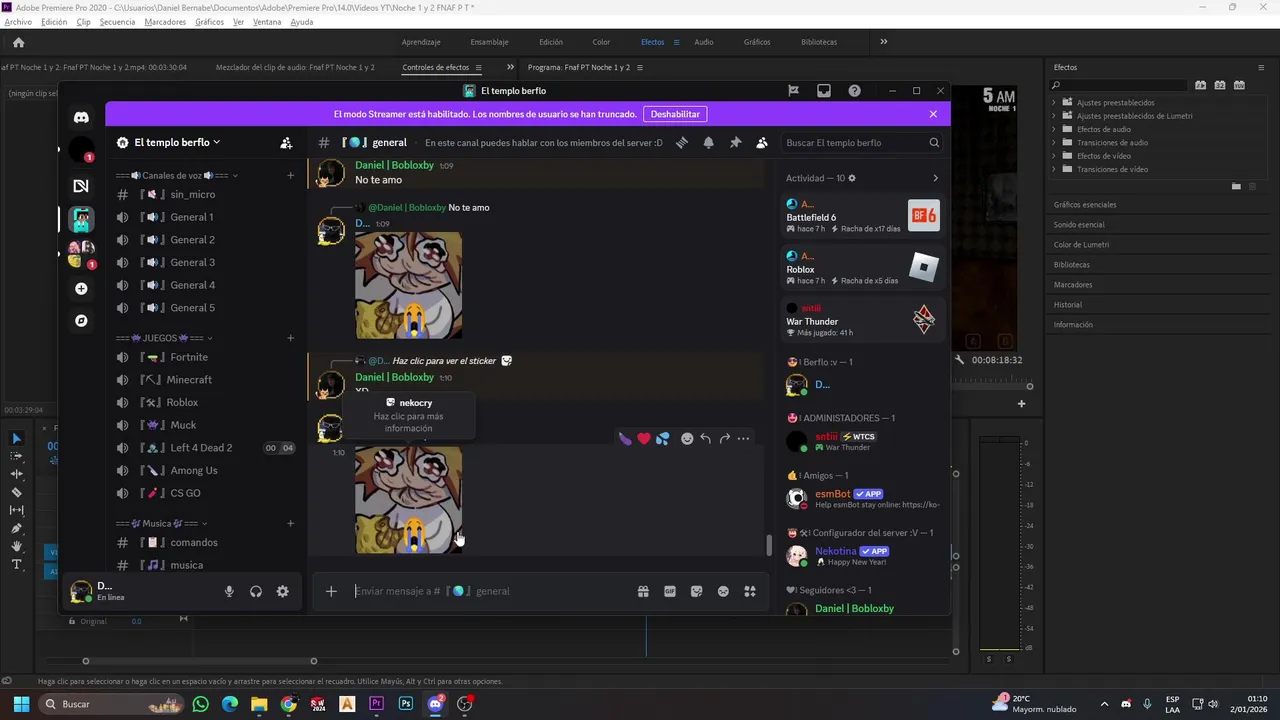This screenshot has height=720, width=1280.
Task: Select Premiere Razor tool
Action: [x=16, y=492]
